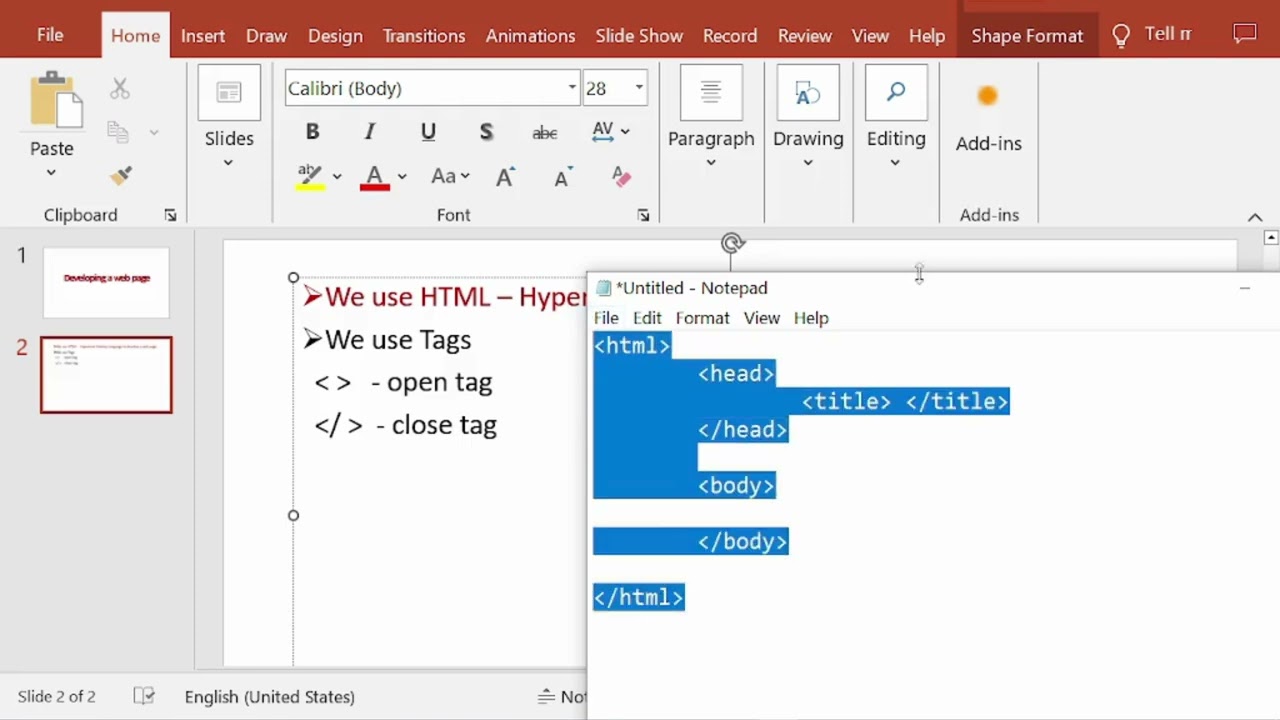Switch to the PowerPoint View tab
Image resolution: width=1280 pixels, height=720 pixels.
point(870,36)
